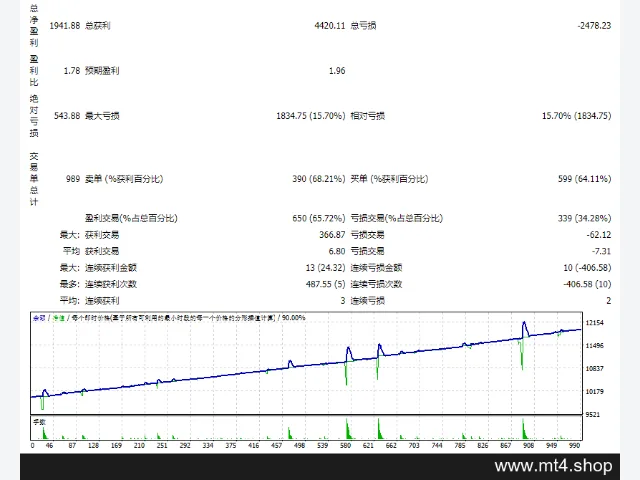Screen dimensions: 640x480
Task: Select the 卖单 (%获利百分比) label
Action: tap(124, 179)
